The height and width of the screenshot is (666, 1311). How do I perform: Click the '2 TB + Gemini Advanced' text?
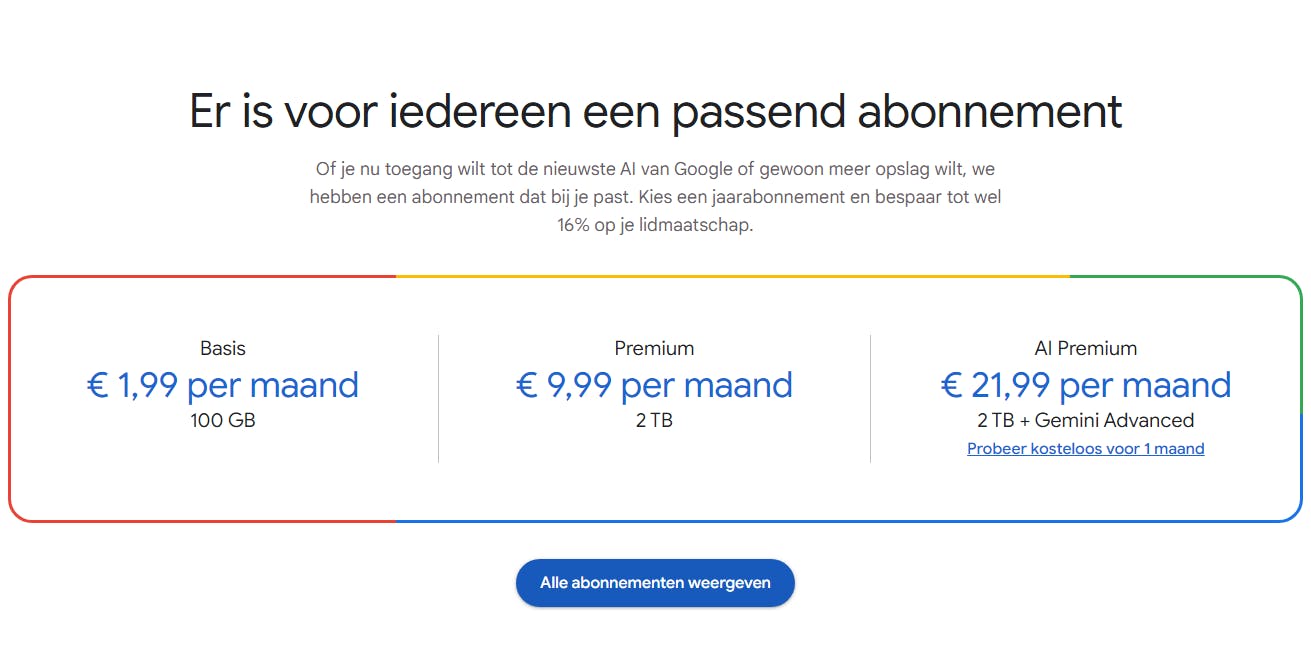(1085, 421)
